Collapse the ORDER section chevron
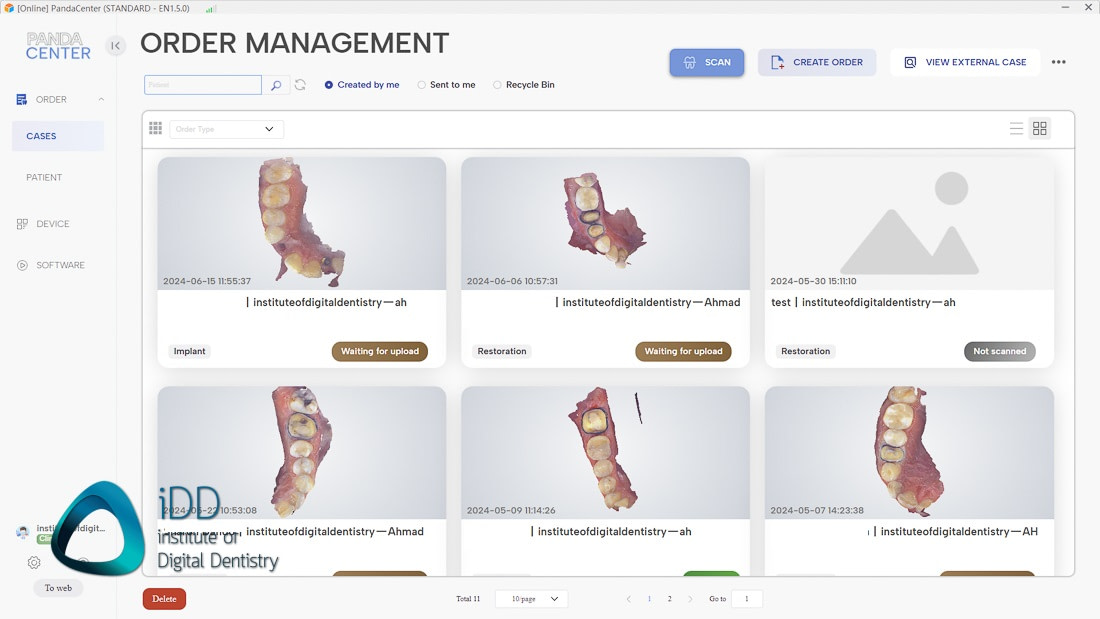The image size is (1100, 619). (101, 99)
